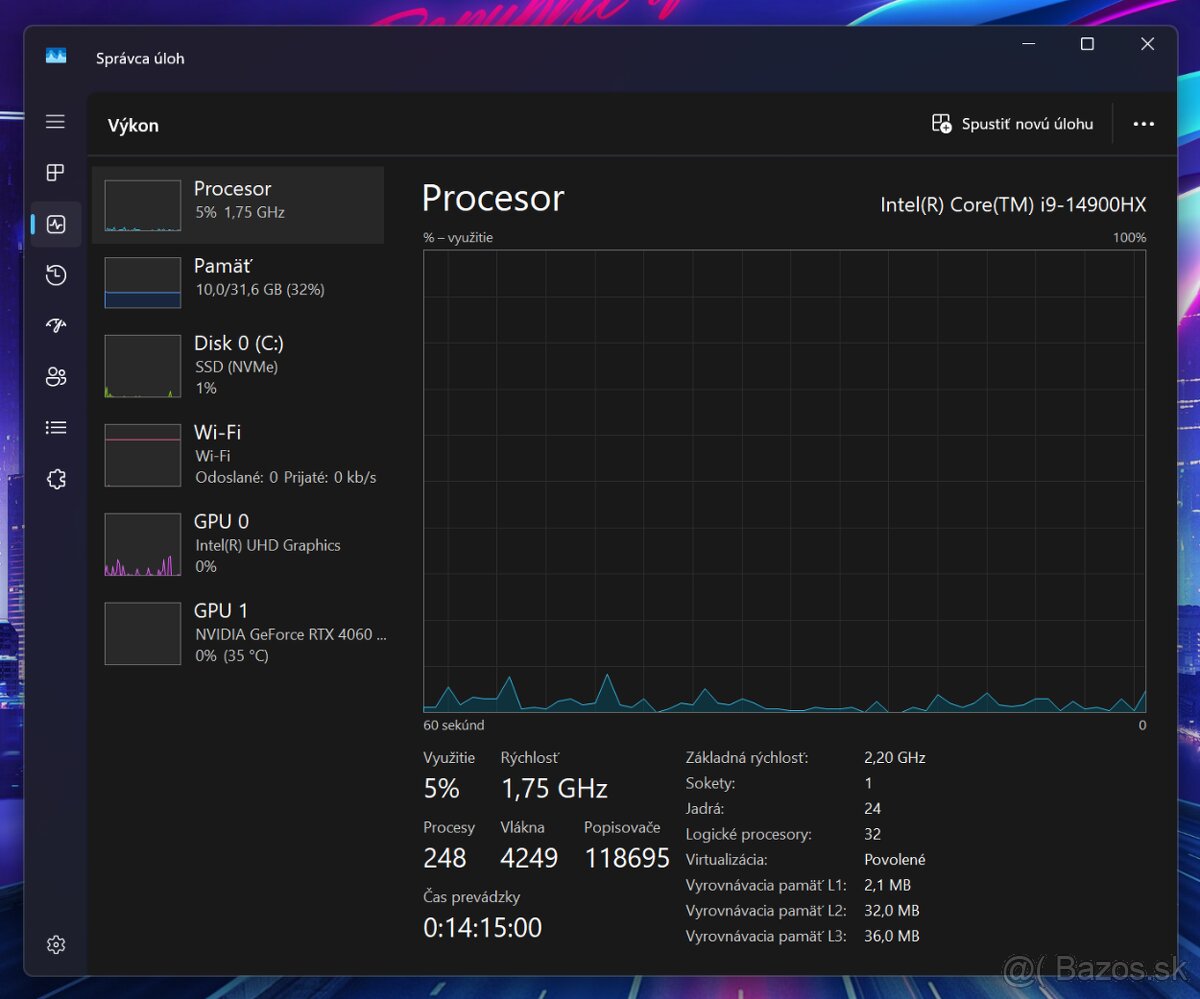Open the App history page icon

(x=55, y=275)
